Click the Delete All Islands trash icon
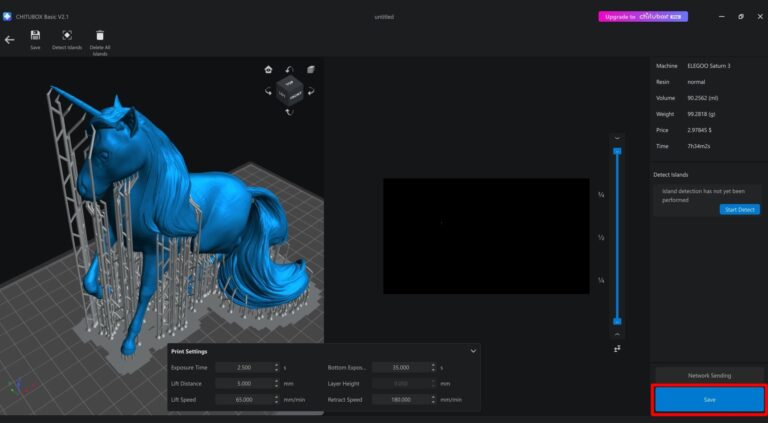Screen dimensions: 768x423 coord(100,36)
